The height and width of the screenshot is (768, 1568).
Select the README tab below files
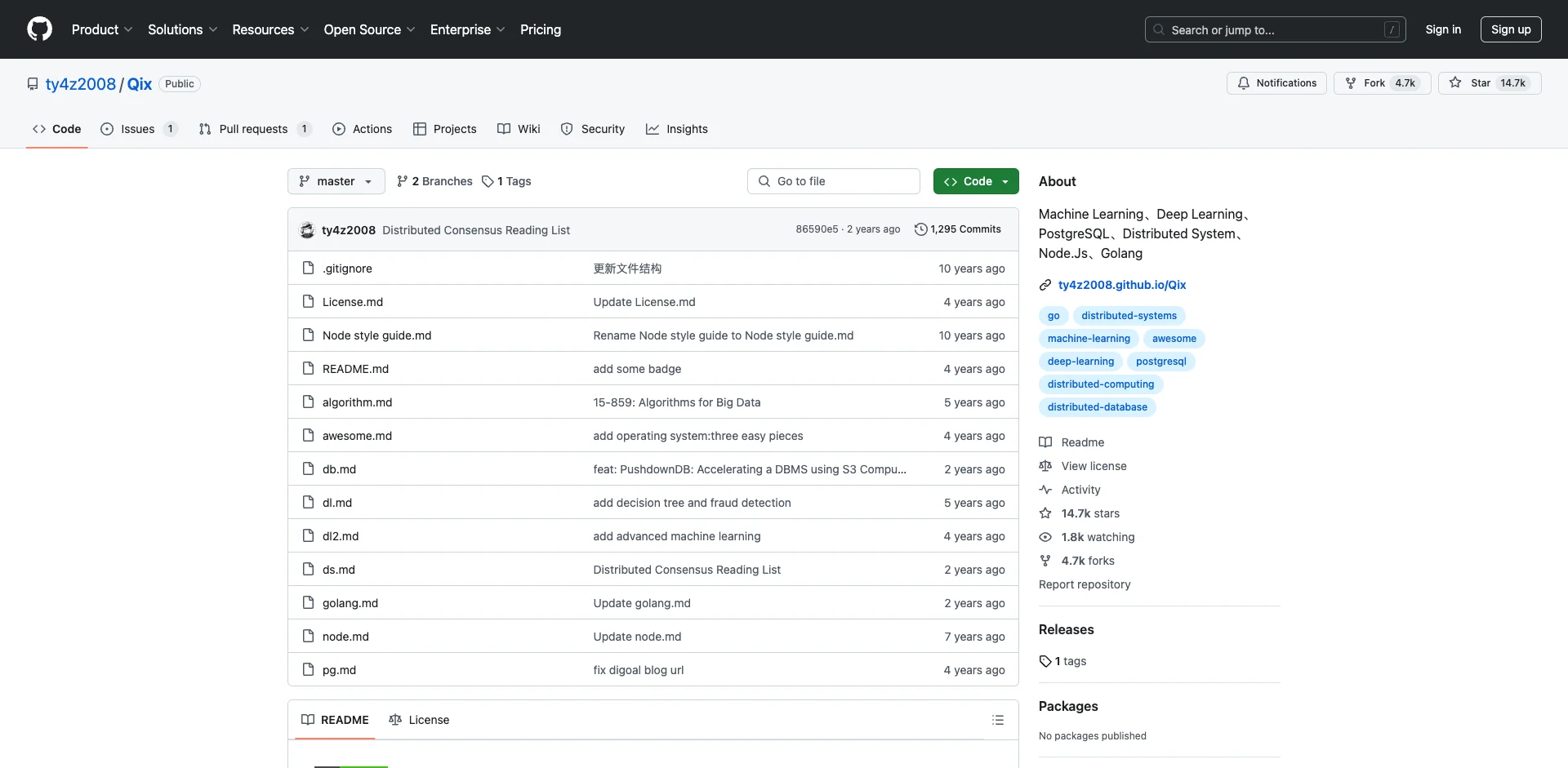pos(335,720)
